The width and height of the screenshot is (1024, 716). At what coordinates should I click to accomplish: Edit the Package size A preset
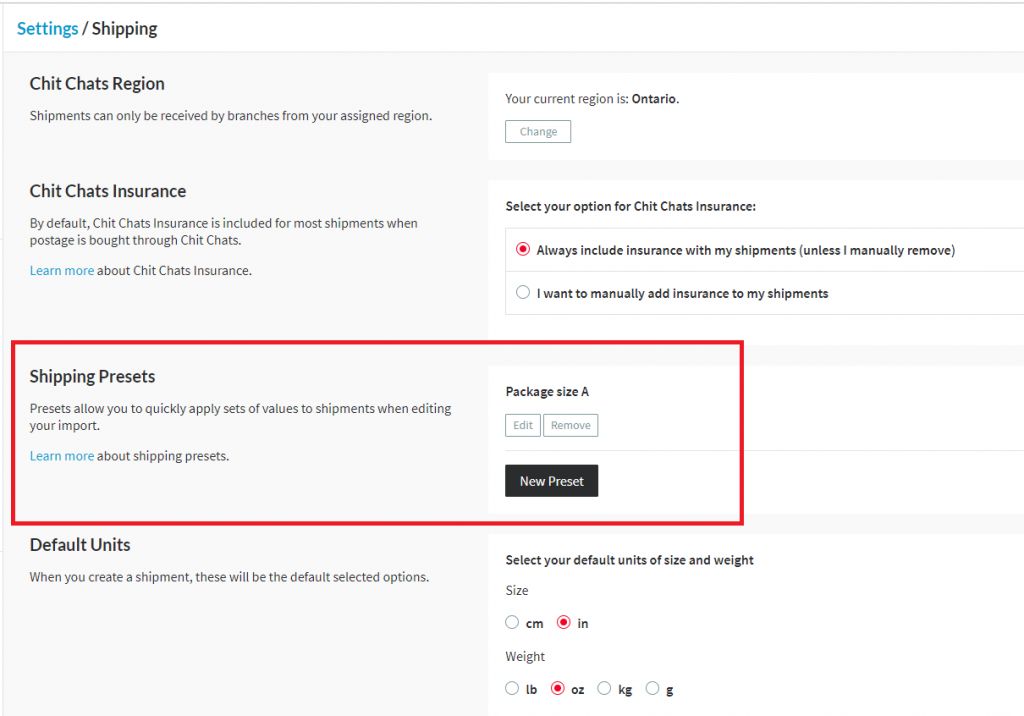[522, 425]
